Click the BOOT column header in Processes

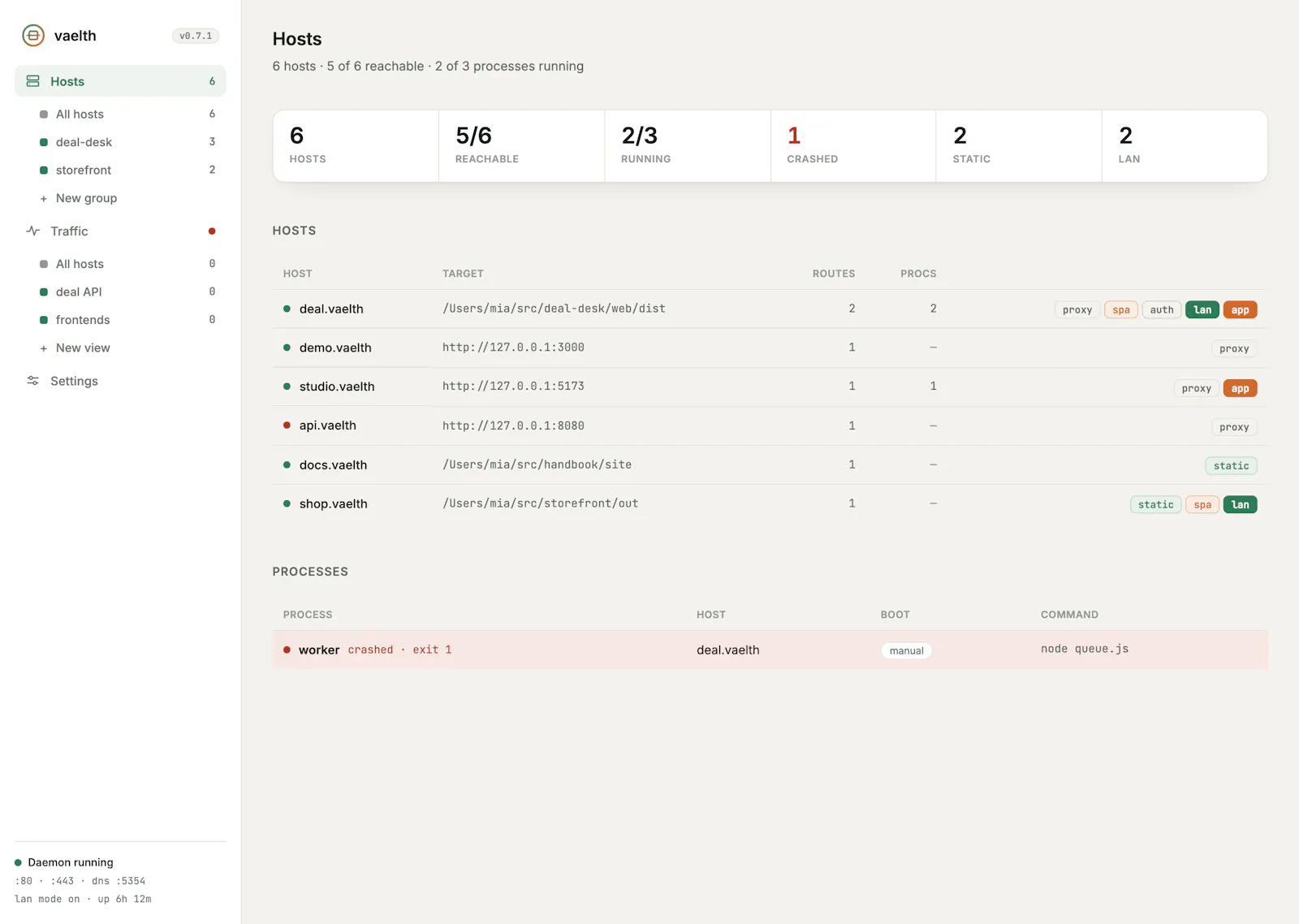pyautogui.click(x=895, y=615)
